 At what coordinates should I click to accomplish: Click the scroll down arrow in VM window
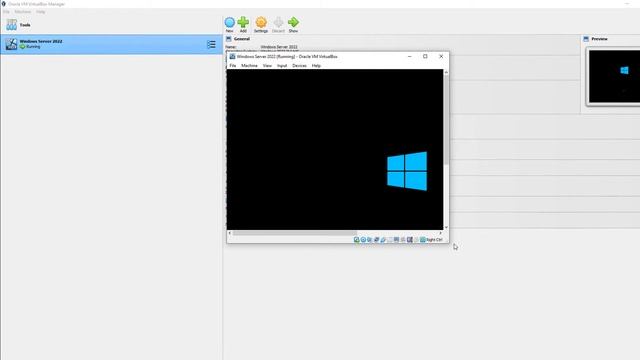pyautogui.click(x=446, y=227)
